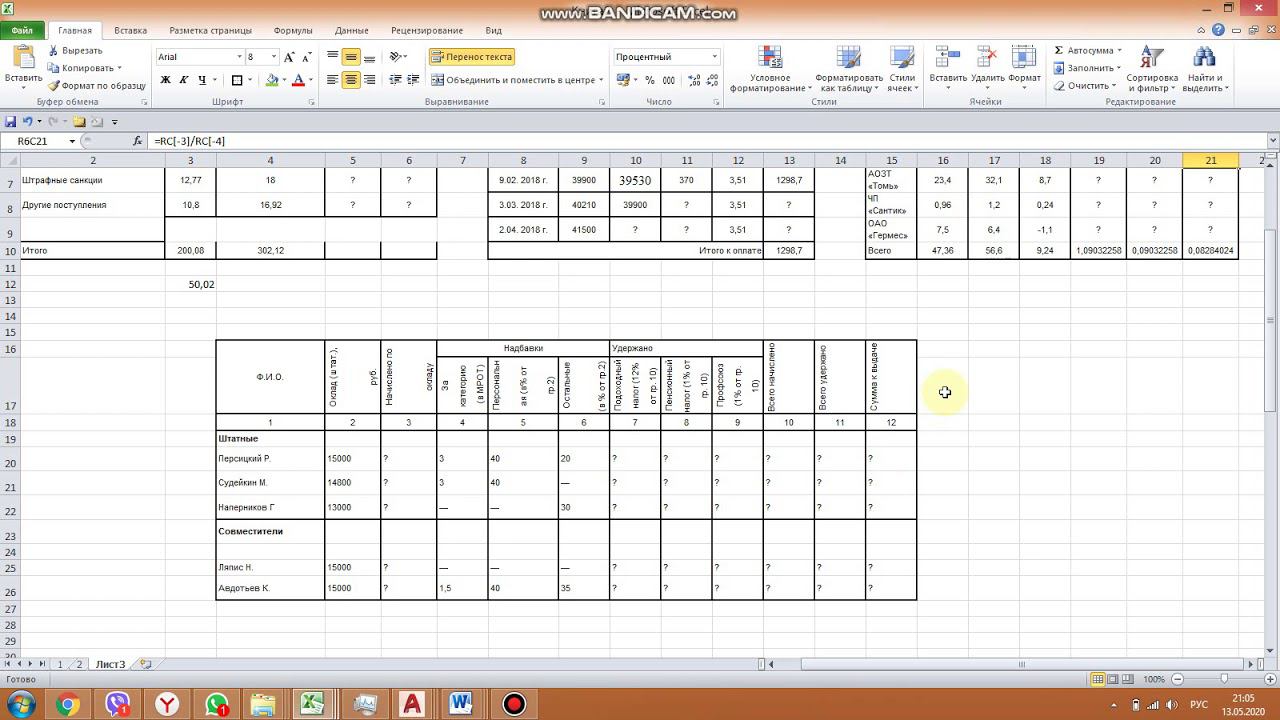
Task: Click the decrease font size icon
Action: 306,57
